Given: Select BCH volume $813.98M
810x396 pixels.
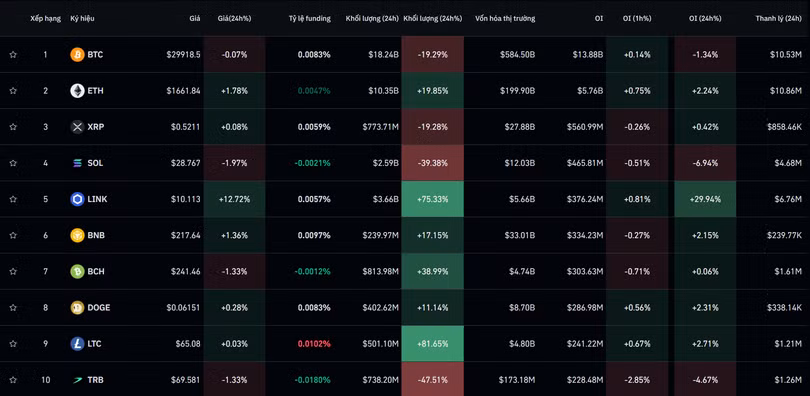Looking at the screenshot, I should click(381, 272).
